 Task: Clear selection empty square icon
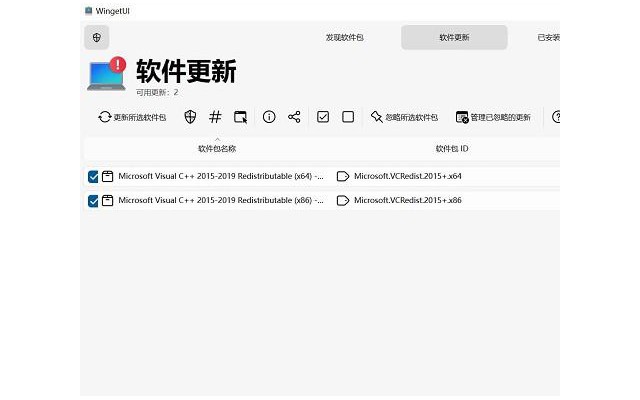(348, 117)
